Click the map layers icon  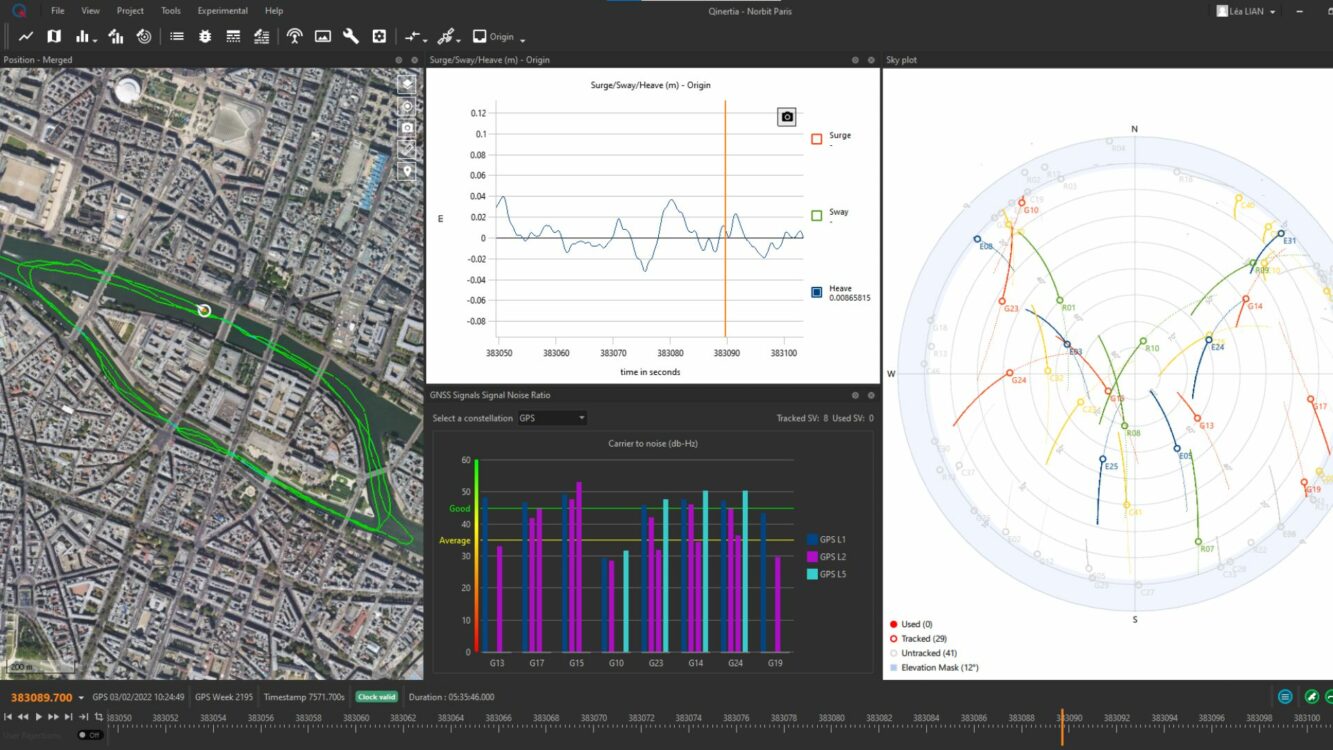point(407,84)
